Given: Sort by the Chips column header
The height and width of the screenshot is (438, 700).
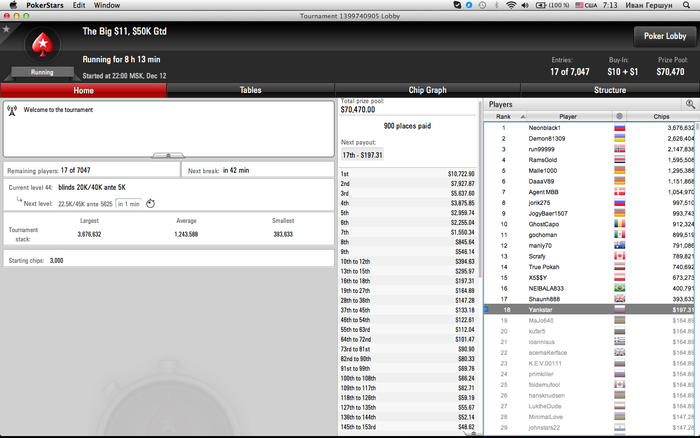Looking at the screenshot, I should coord(661,117).
